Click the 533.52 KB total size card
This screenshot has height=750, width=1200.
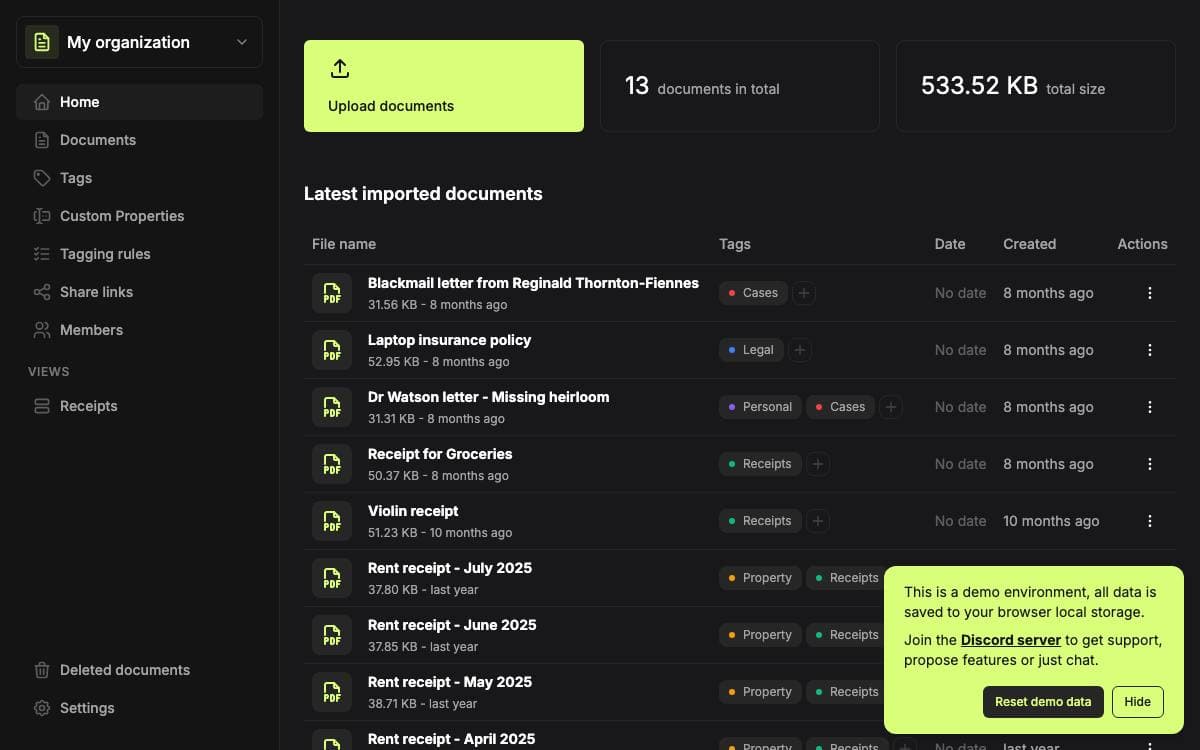(x=1036, y=86)
